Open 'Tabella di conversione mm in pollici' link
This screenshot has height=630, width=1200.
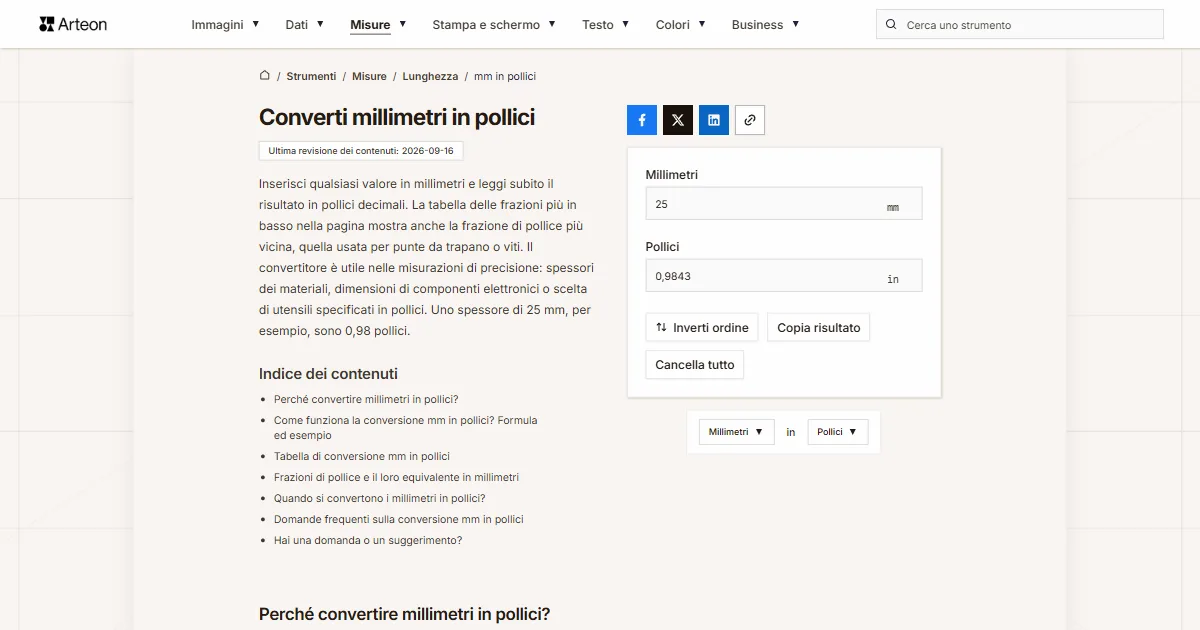pos(362,456)
